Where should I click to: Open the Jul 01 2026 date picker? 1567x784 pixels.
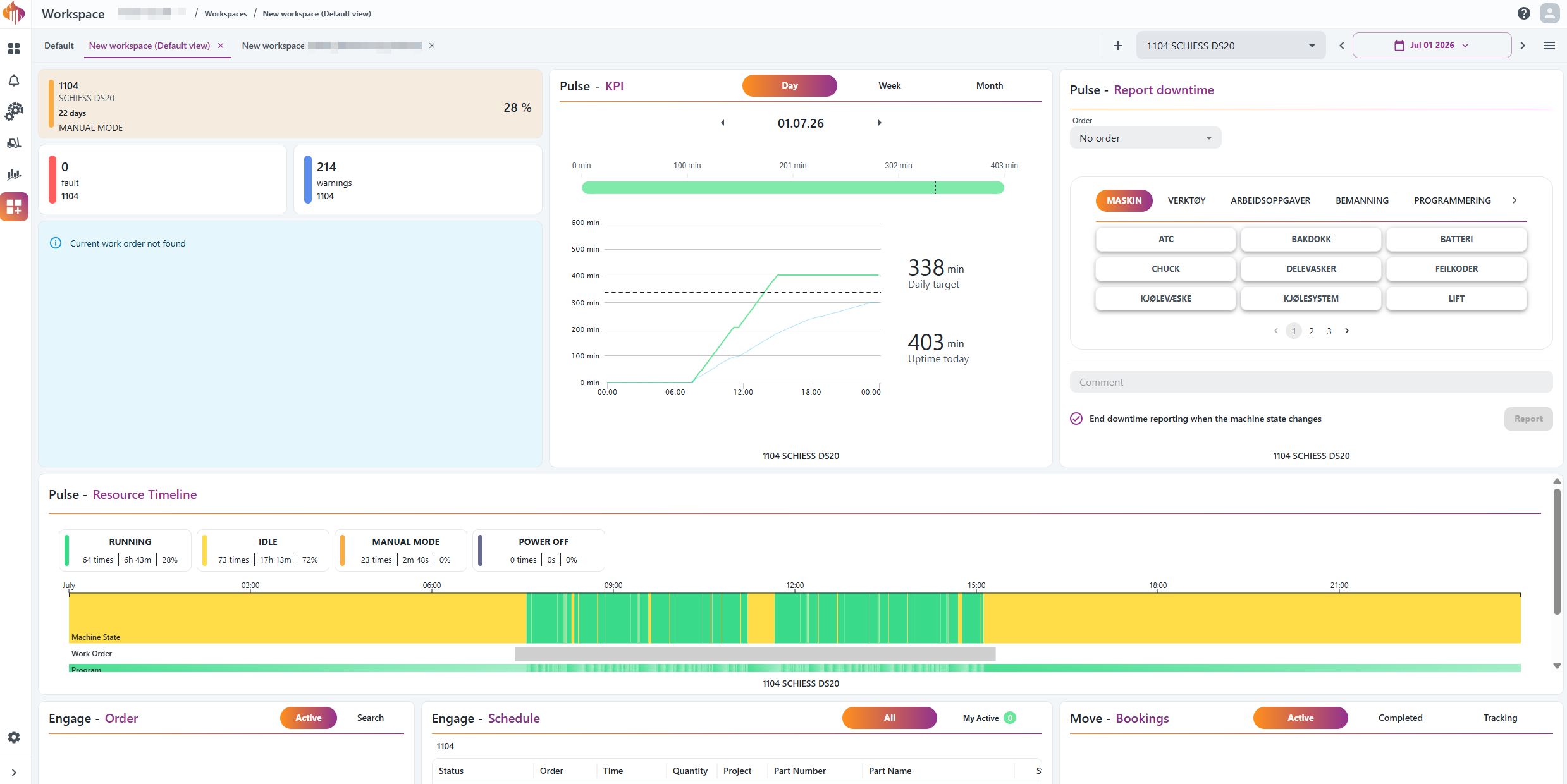(x=1432, y=46)
